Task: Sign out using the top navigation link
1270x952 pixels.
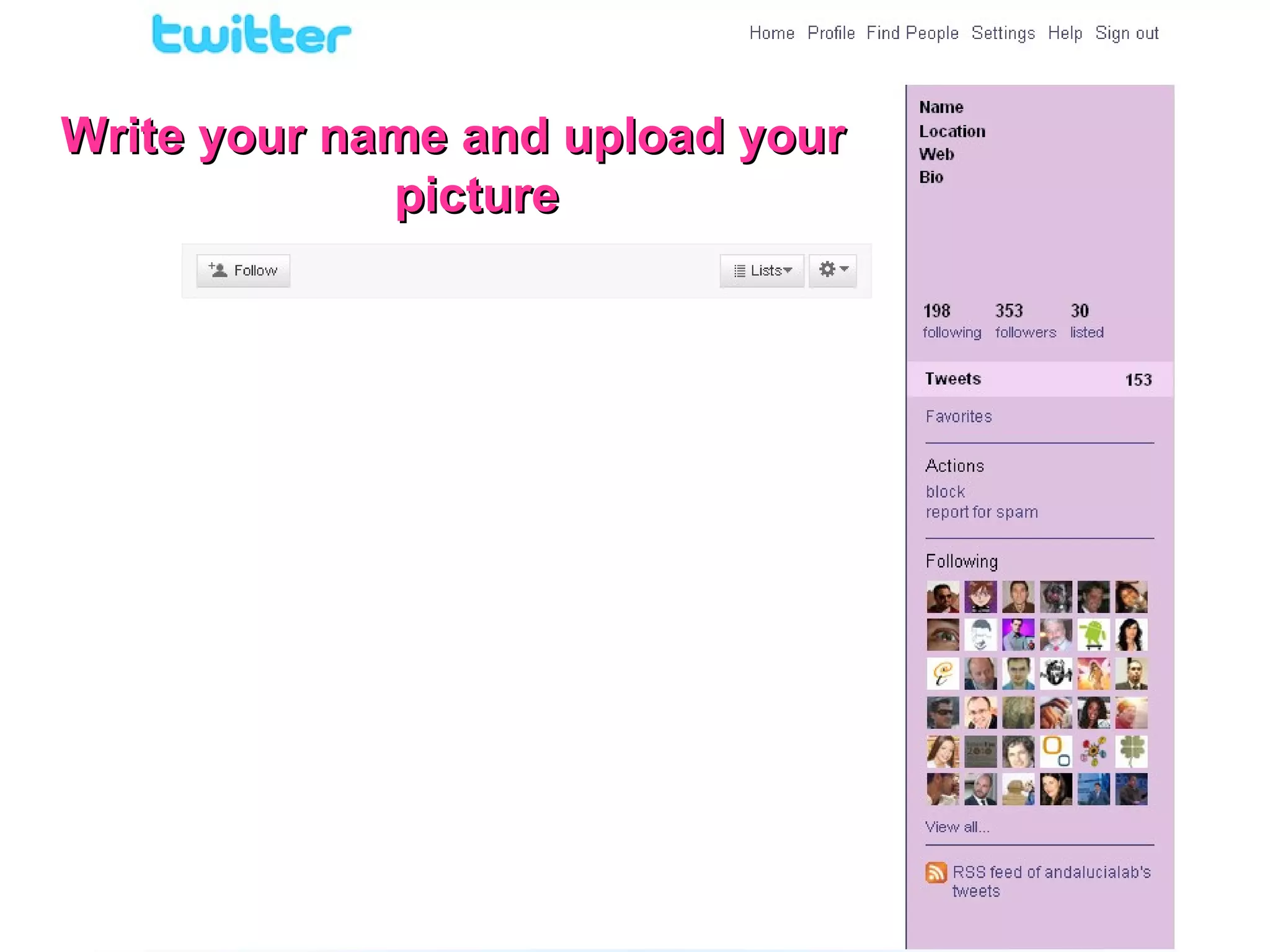Action: click(x=1126, y=33)
